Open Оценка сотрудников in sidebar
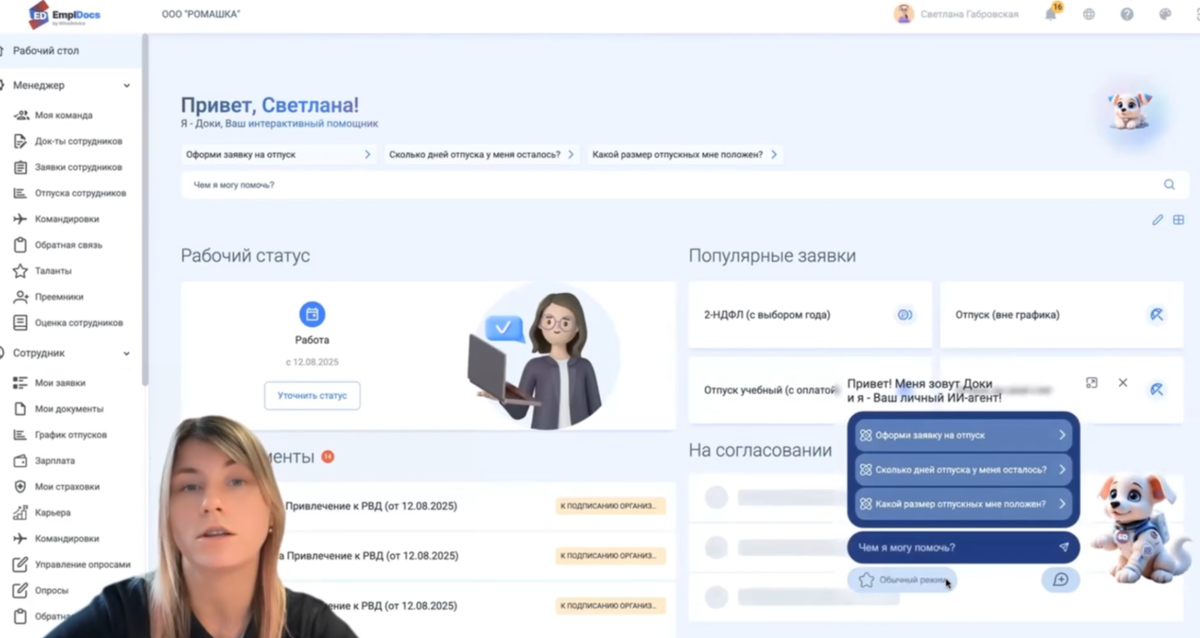Image resolution: width=1200 pixels, height=638 pixels. click(x=79, y=323)
